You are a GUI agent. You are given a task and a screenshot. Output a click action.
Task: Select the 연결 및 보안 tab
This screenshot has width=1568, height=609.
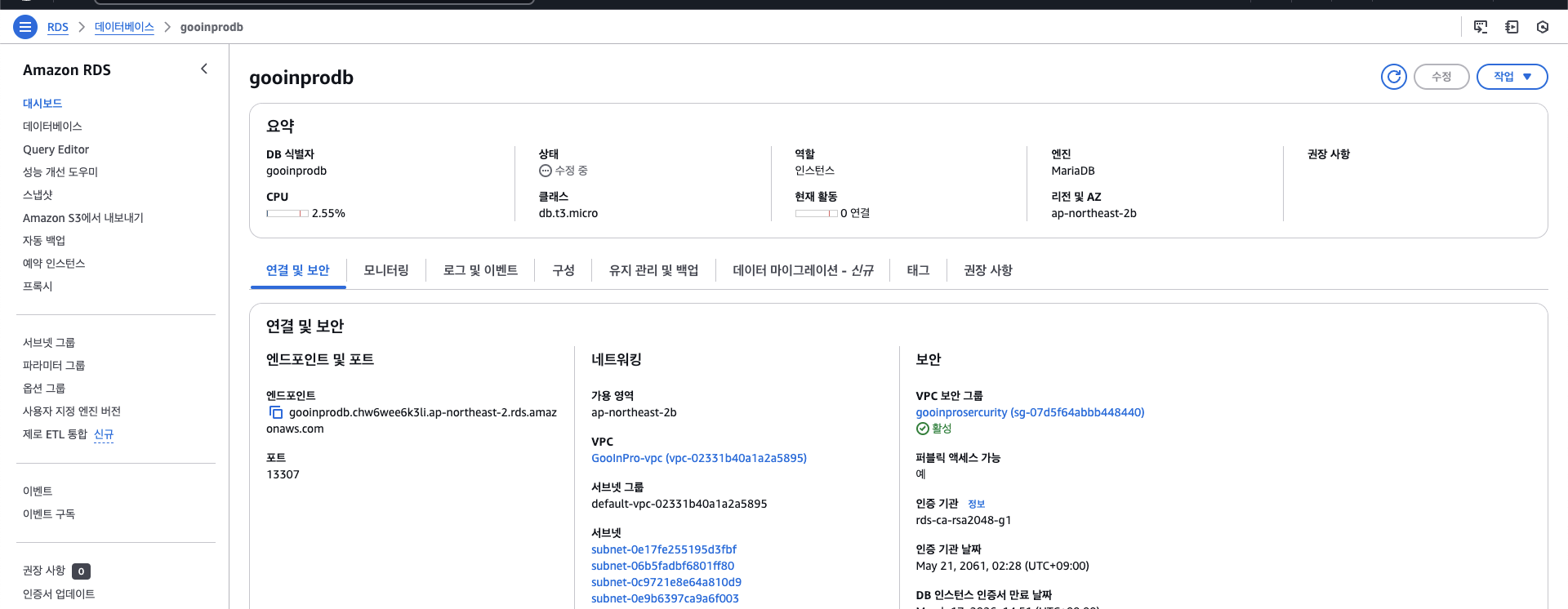tap(298, 270)
